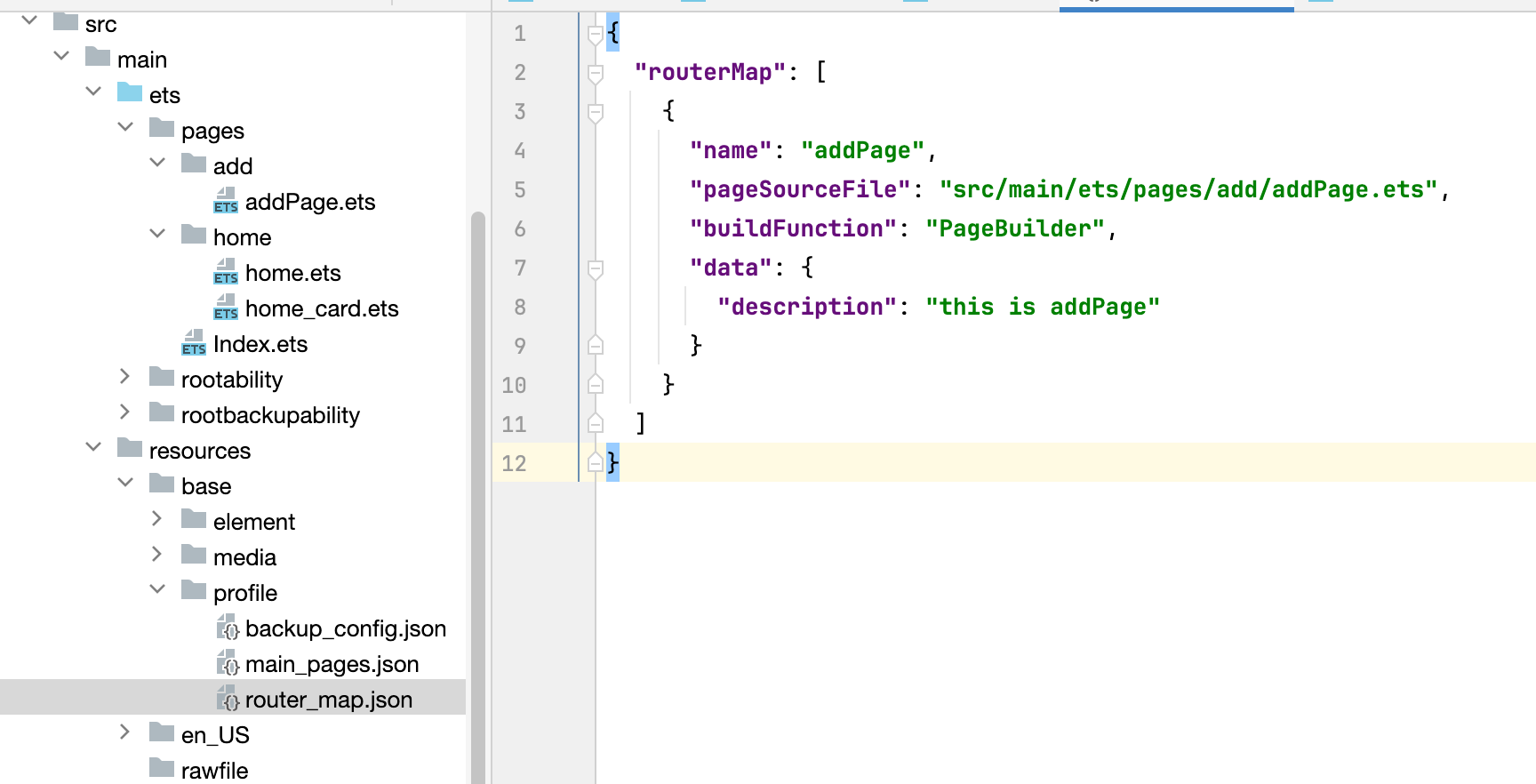Click the addPage.ets ETS file icon
This screenshot has width=1536, height=784.
[x=226, y=200]
